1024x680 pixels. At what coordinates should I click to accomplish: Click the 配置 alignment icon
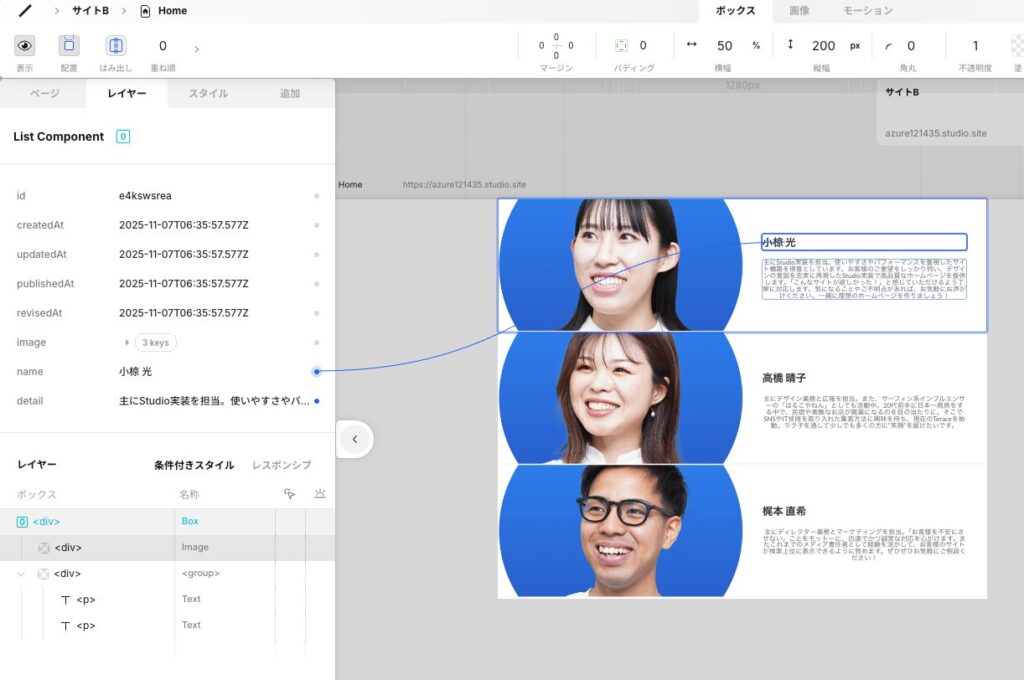69,46
